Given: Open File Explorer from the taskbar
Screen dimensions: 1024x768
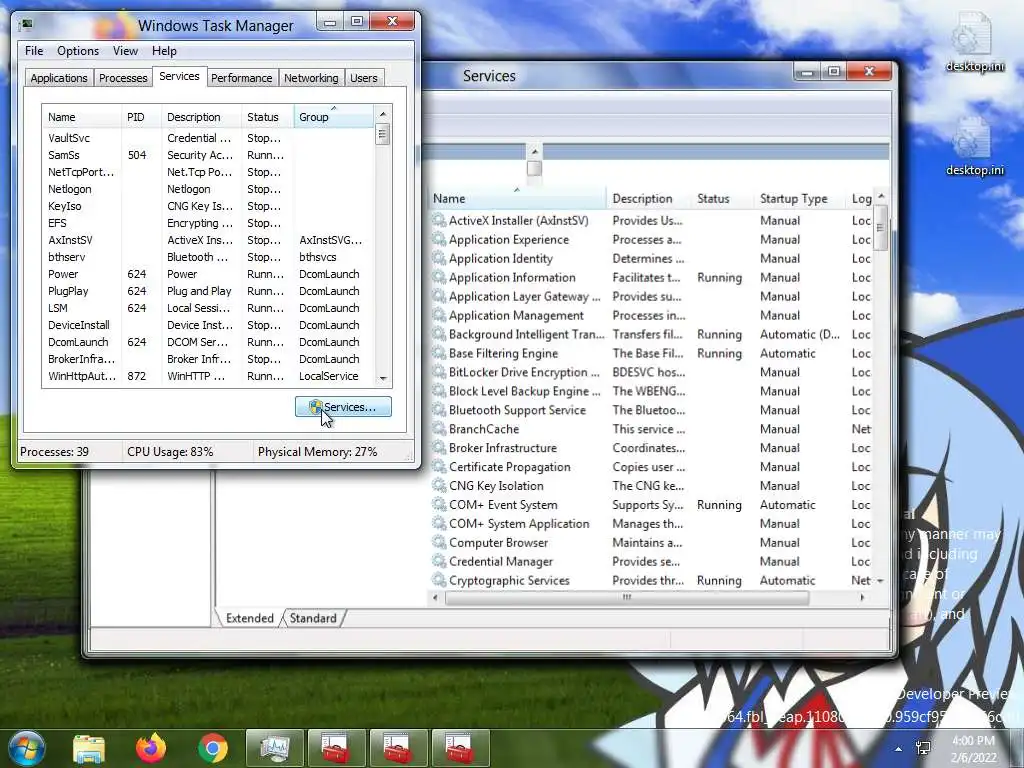Looking at the screenshot, I should 89,748.
